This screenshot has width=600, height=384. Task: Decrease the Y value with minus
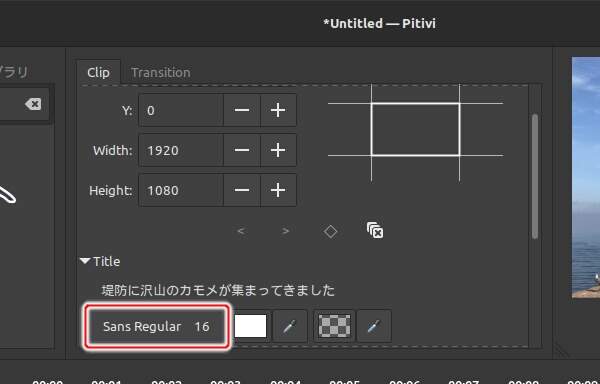point(242,110)
